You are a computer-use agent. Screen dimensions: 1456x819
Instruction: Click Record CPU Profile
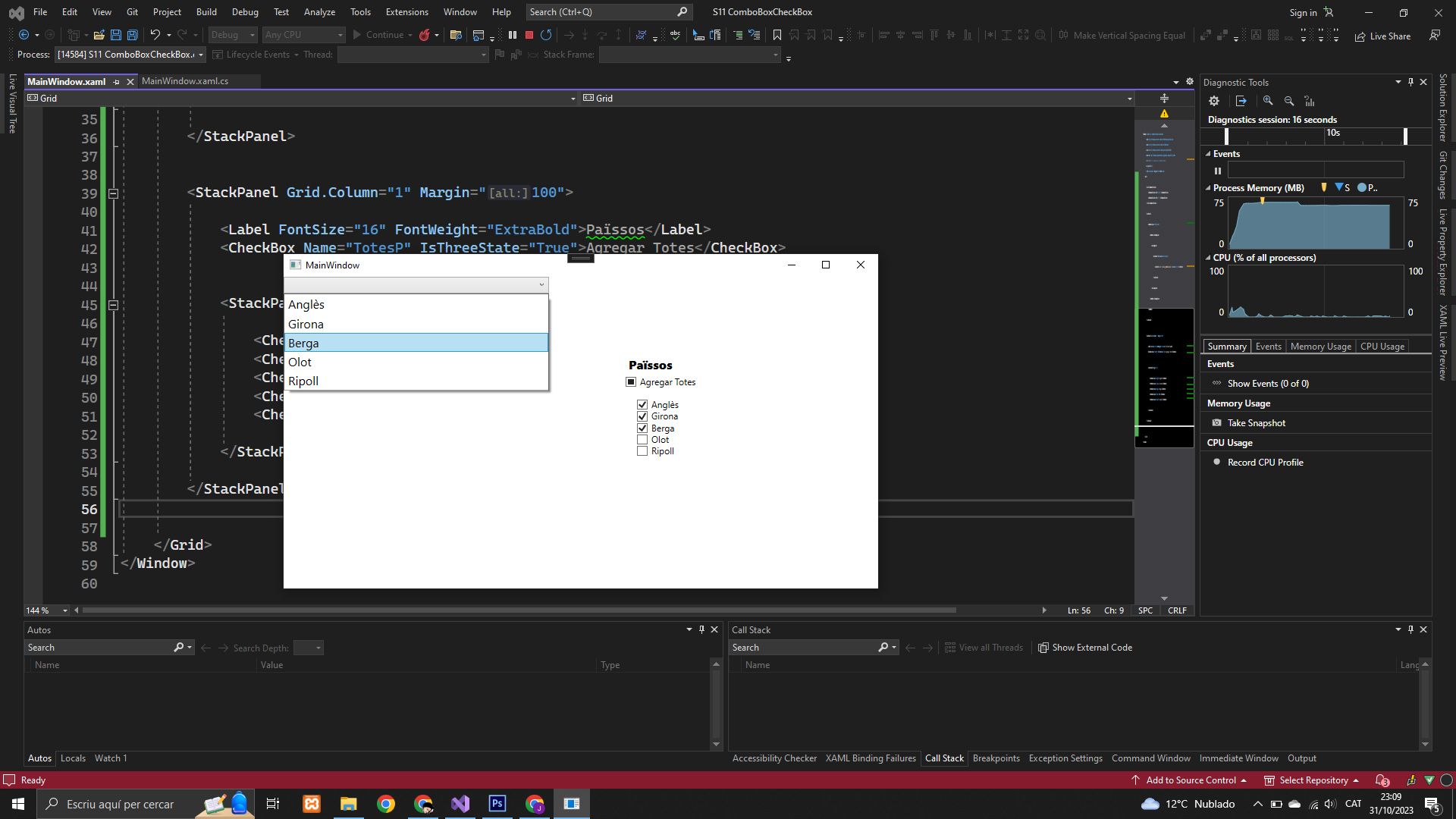[1264, 463]
